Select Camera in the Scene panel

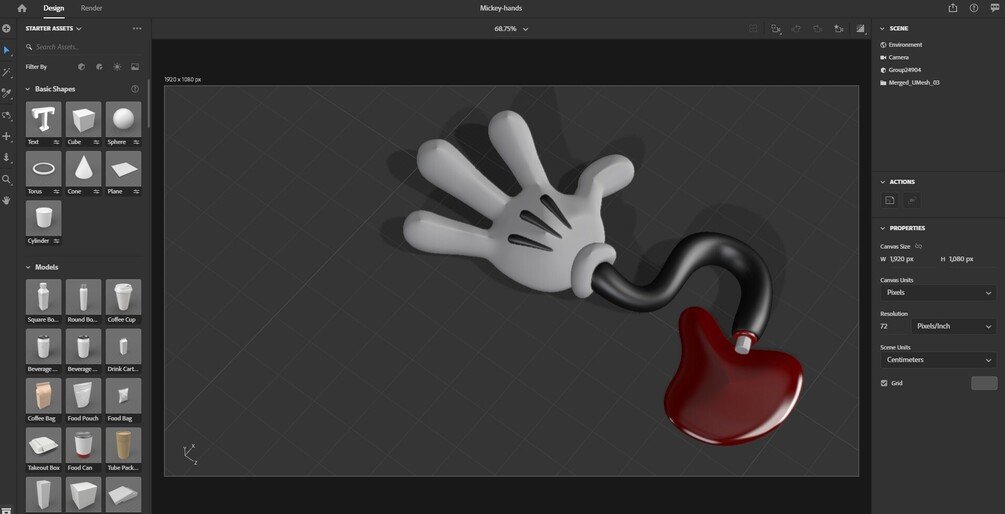pyautogui.click(x=898, y=58)
